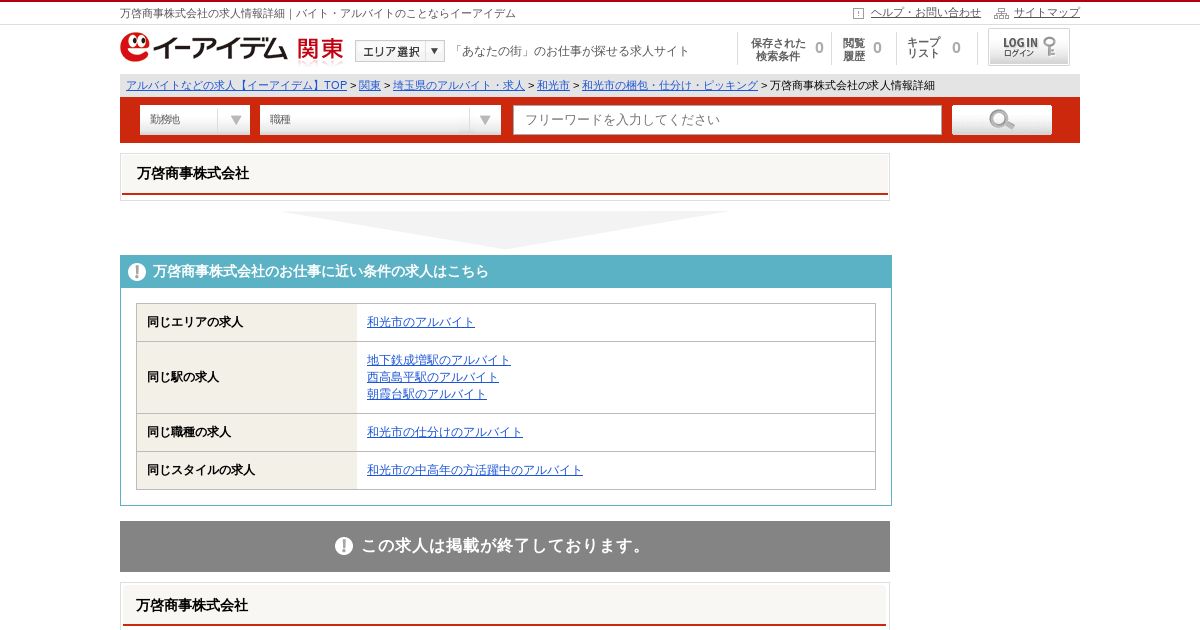This screenshot has height=630, width=1200.
Task: Click この求人は掲載が終了しております banner
Action: pos(505,546)
